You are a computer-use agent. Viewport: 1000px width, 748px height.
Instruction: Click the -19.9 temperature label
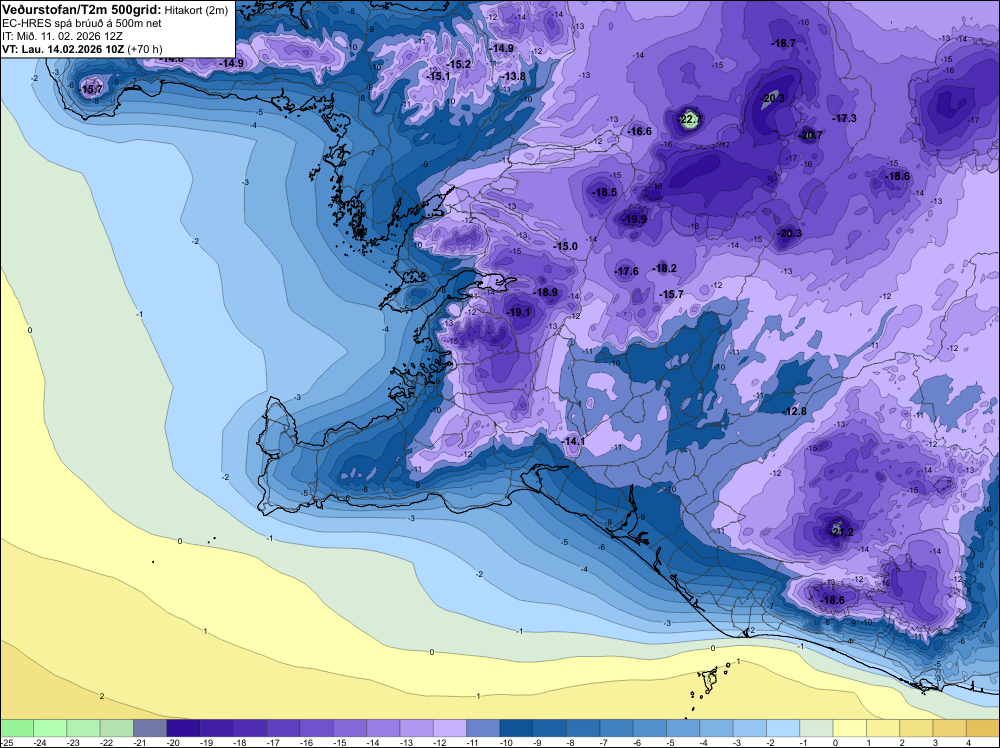click(x=635, y=219)
